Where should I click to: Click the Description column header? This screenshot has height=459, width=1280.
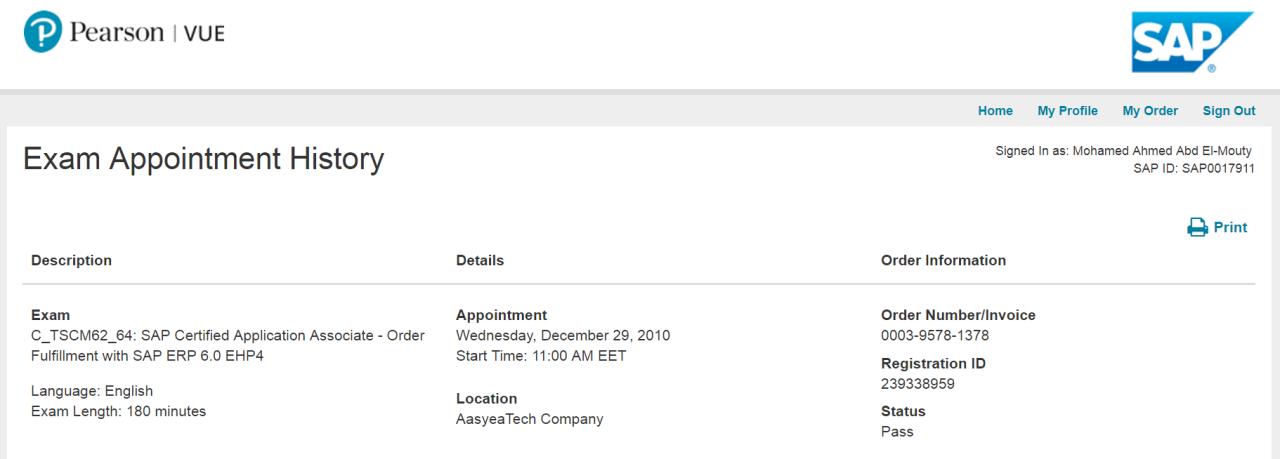[71, 260]
